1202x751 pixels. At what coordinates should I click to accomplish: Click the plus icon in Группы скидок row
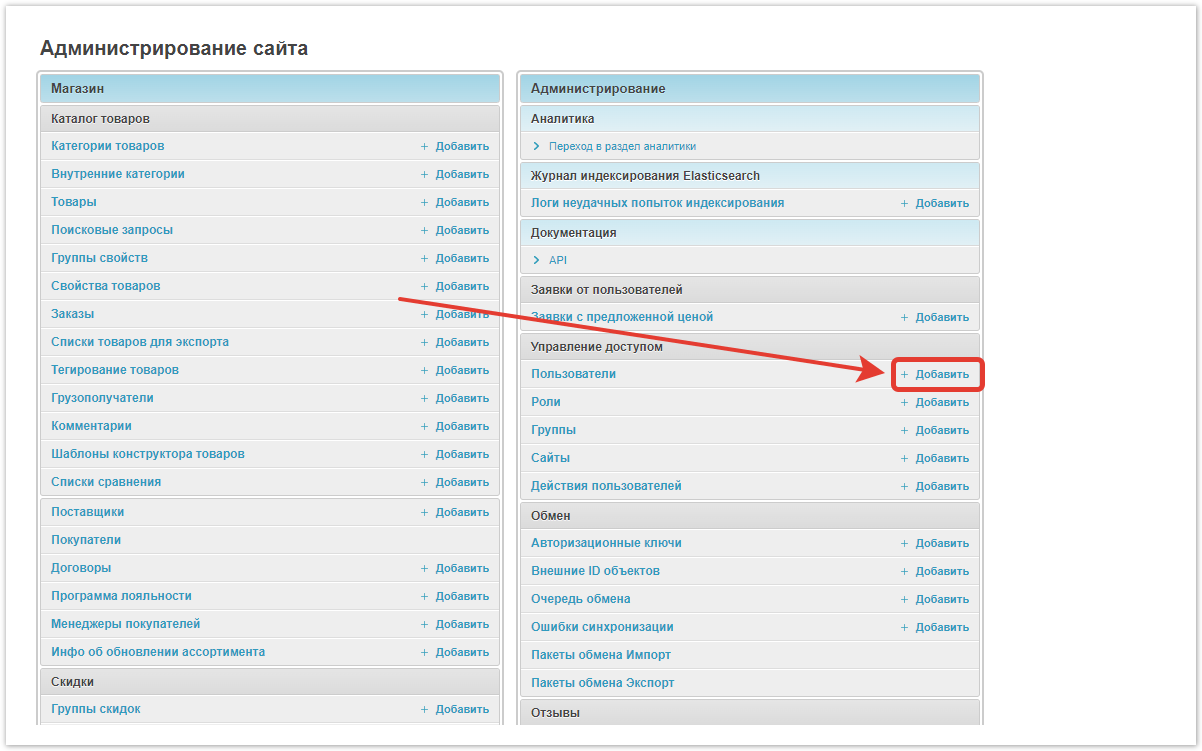coord(425,710)
